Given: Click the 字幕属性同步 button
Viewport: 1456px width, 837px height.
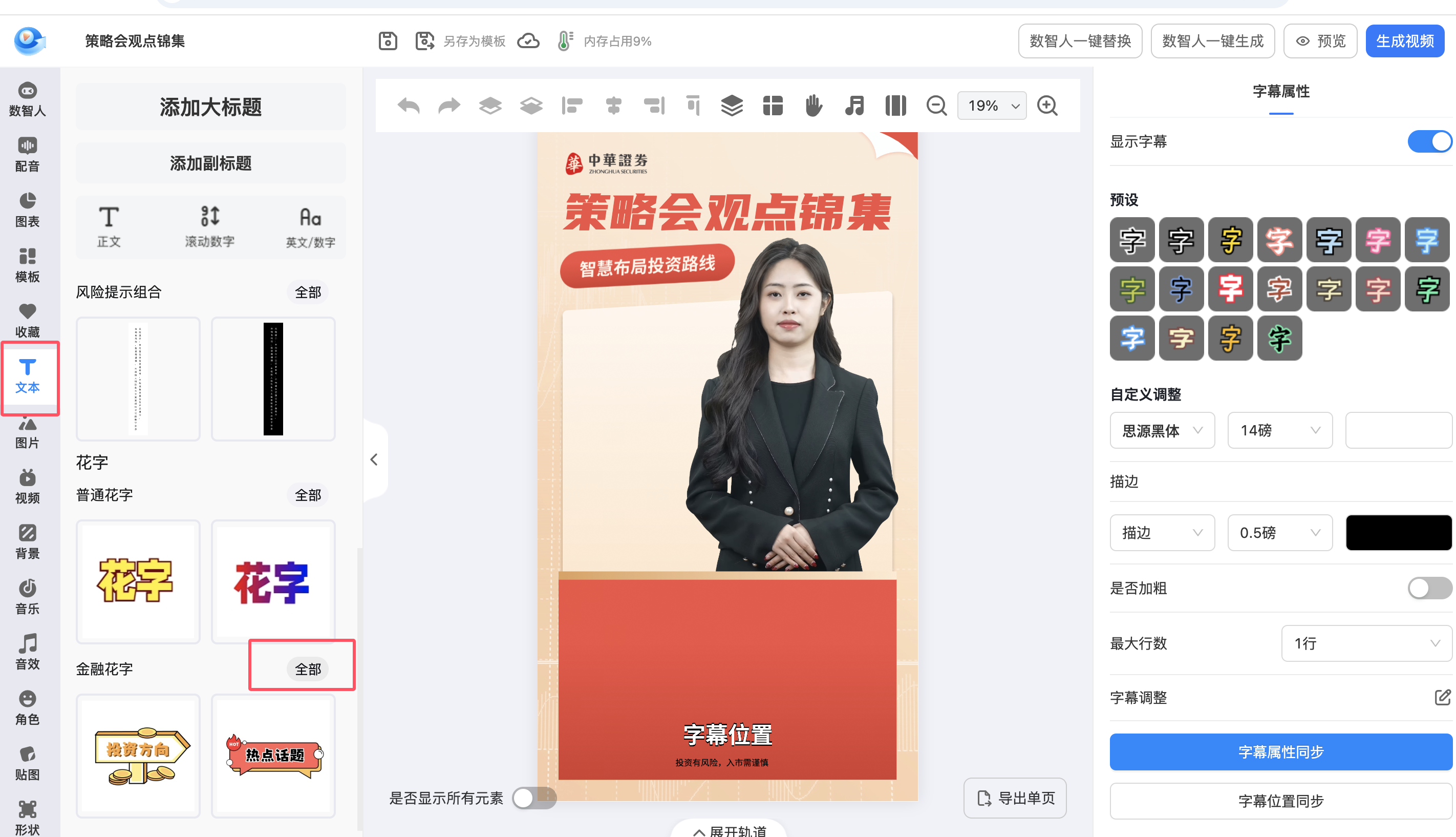Looking at the screenshot, I should (1280, 752).
